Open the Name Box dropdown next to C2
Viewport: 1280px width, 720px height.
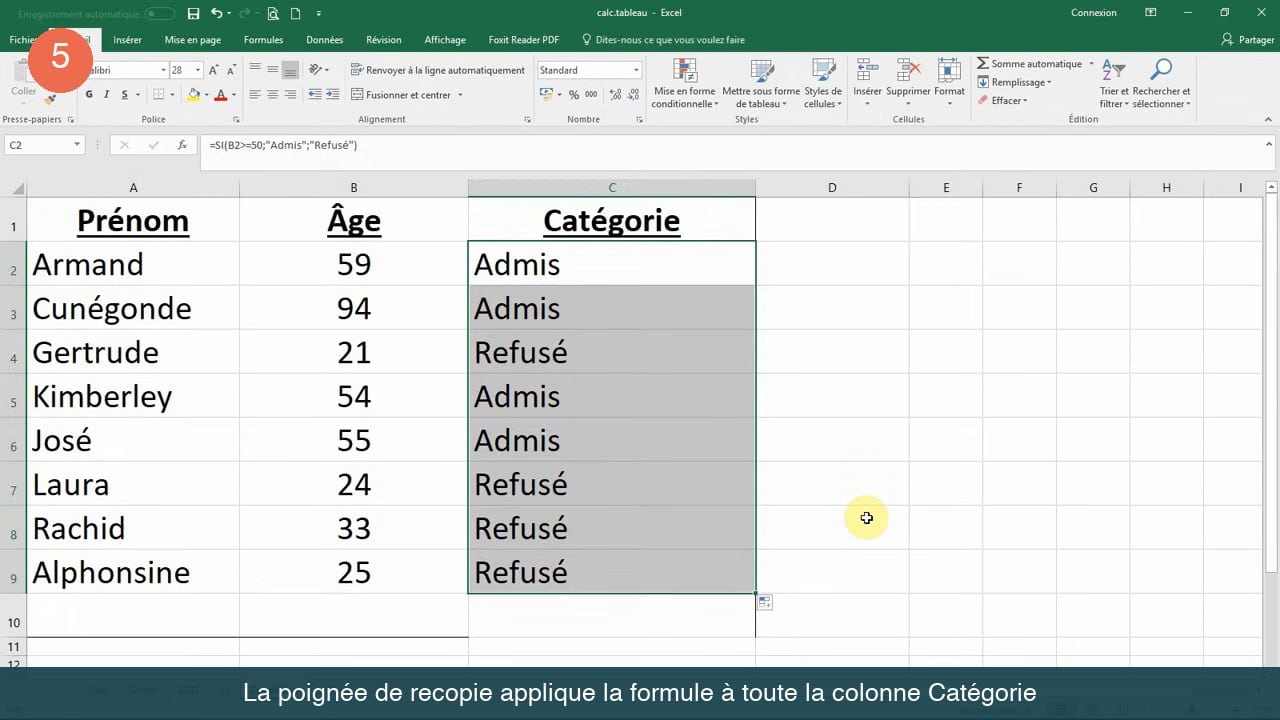77,145
